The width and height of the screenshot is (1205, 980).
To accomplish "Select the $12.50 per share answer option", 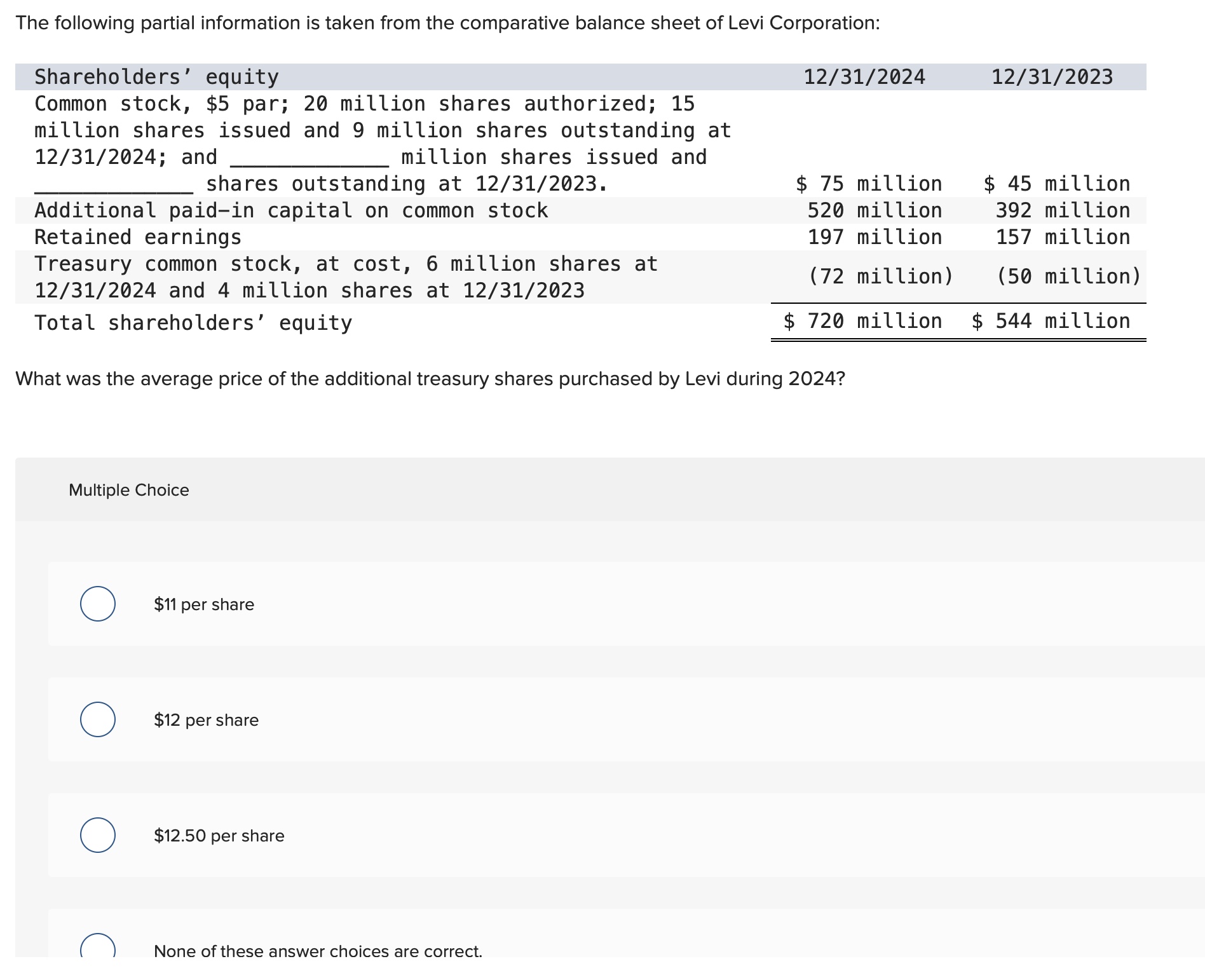I will (x=98, y=836).
